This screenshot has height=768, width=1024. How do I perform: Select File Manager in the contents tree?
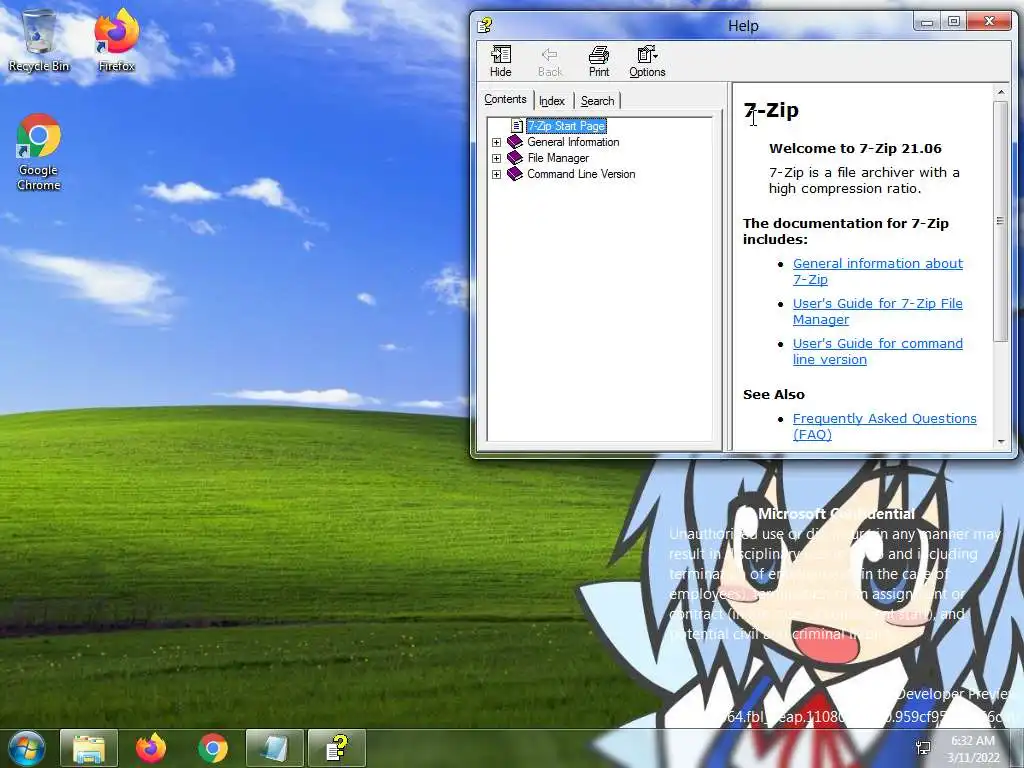(x=558, y=158)
